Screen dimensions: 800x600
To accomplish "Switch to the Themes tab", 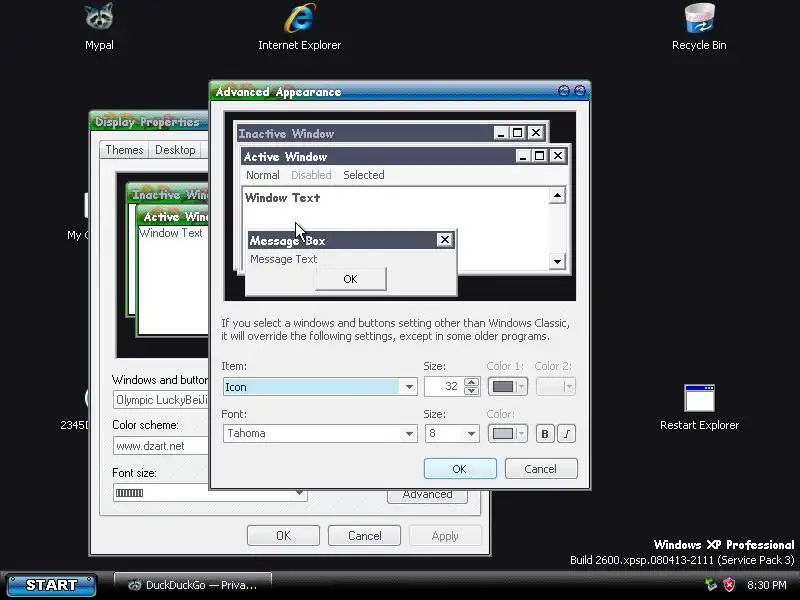I will point(124,150).
